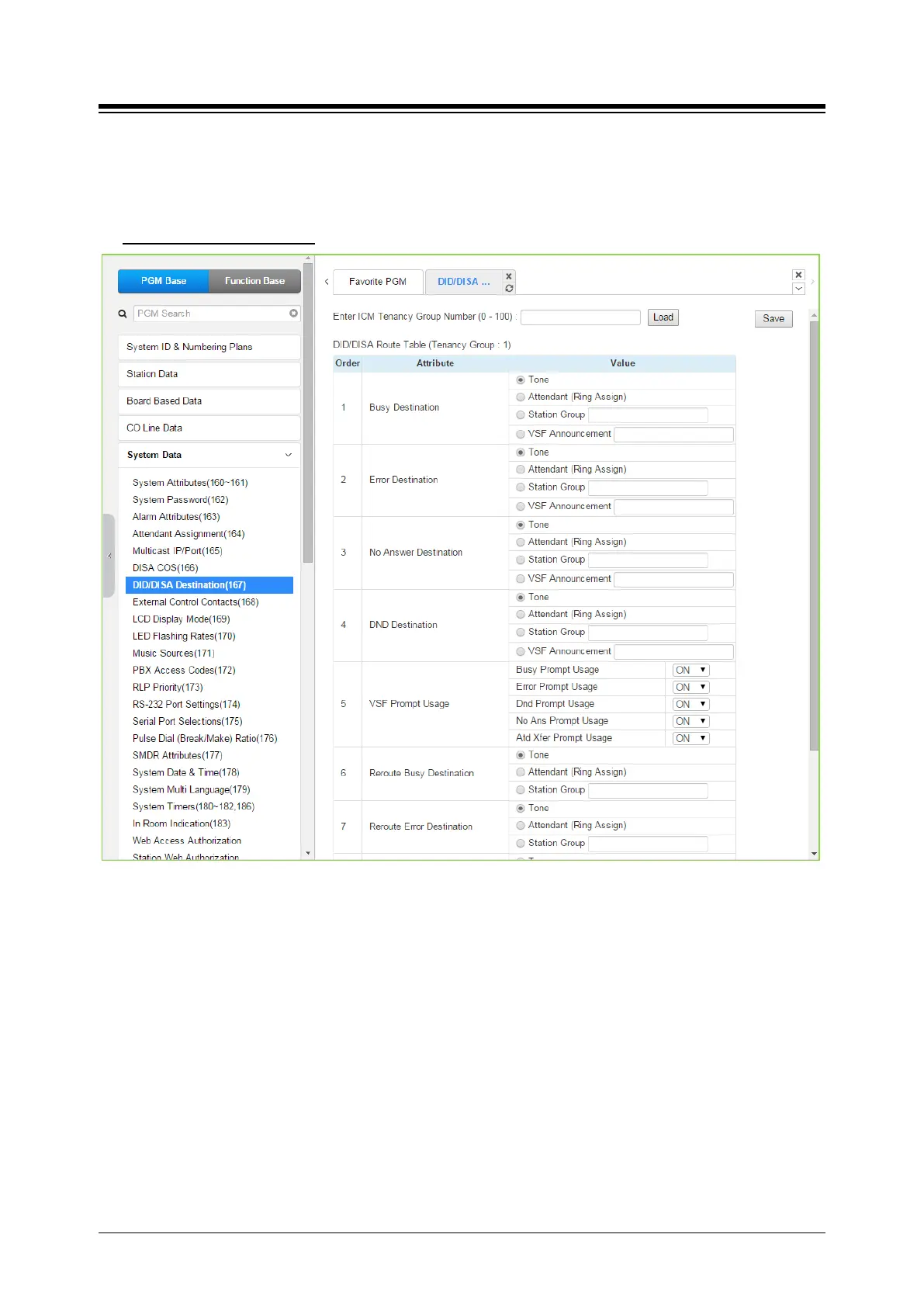Click the main panel vertical scrollbar thumb
This screenshot has width=924, height=1307.
pyautogui.click(x=814, y=536)
